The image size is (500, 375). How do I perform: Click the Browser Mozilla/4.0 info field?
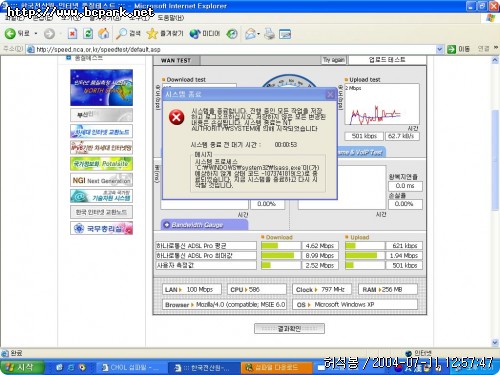click(224, 304)
